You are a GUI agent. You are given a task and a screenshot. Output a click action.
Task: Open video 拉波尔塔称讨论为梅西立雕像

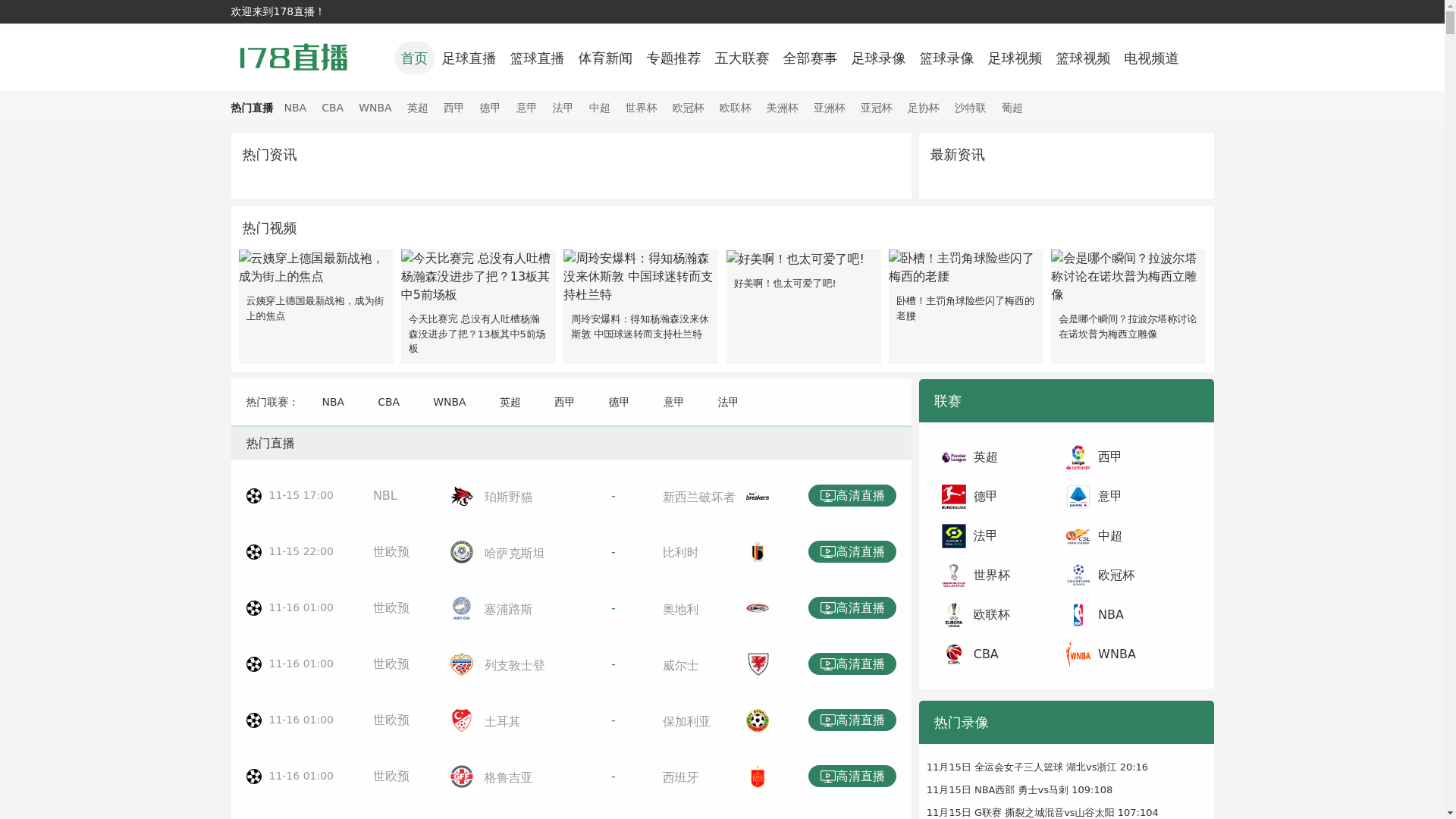pyautogui.click(x=1128, y=306)
